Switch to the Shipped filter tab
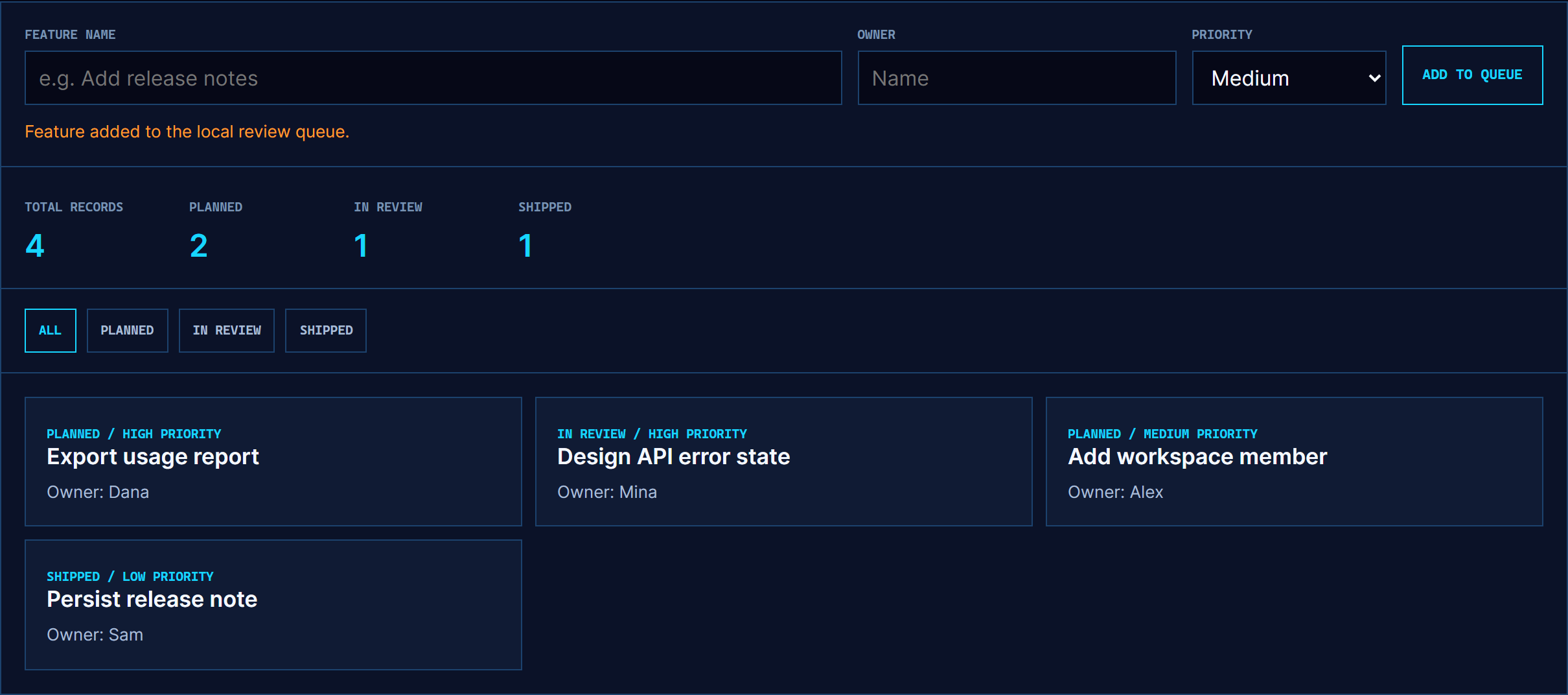1568x695 pixels. pos(326,331)
